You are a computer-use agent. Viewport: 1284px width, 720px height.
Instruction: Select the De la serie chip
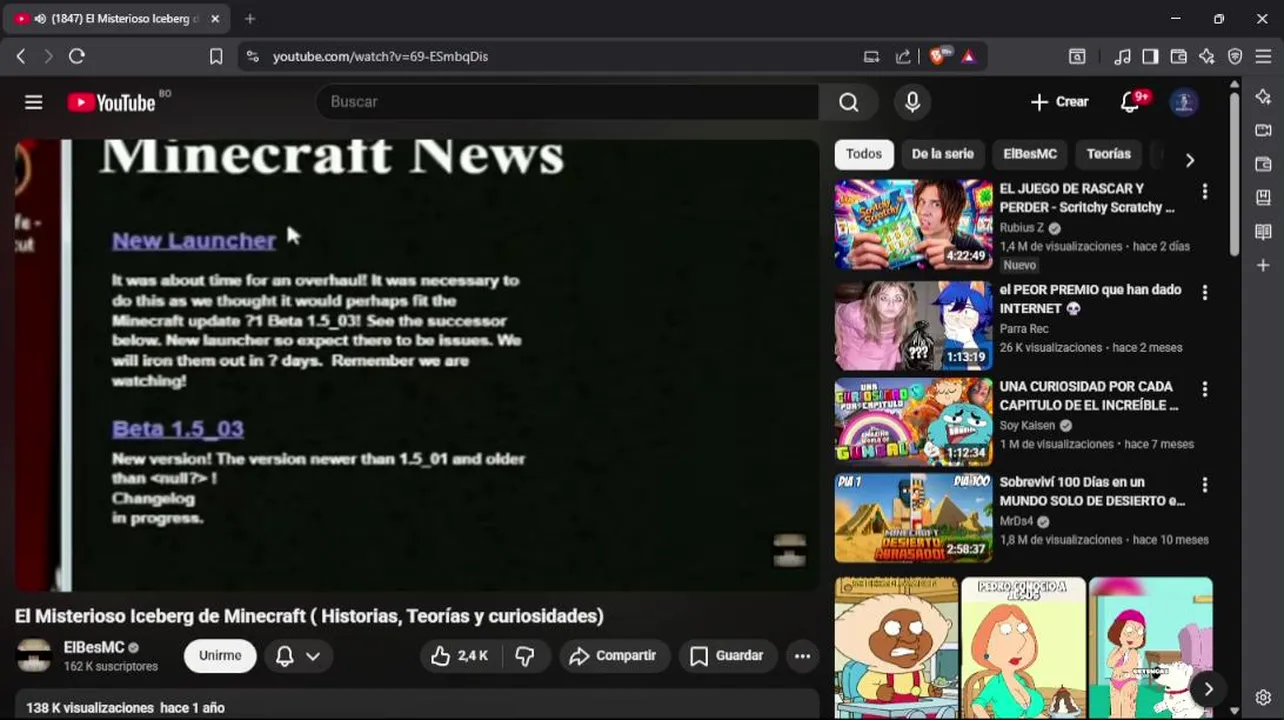coord(942,154)
